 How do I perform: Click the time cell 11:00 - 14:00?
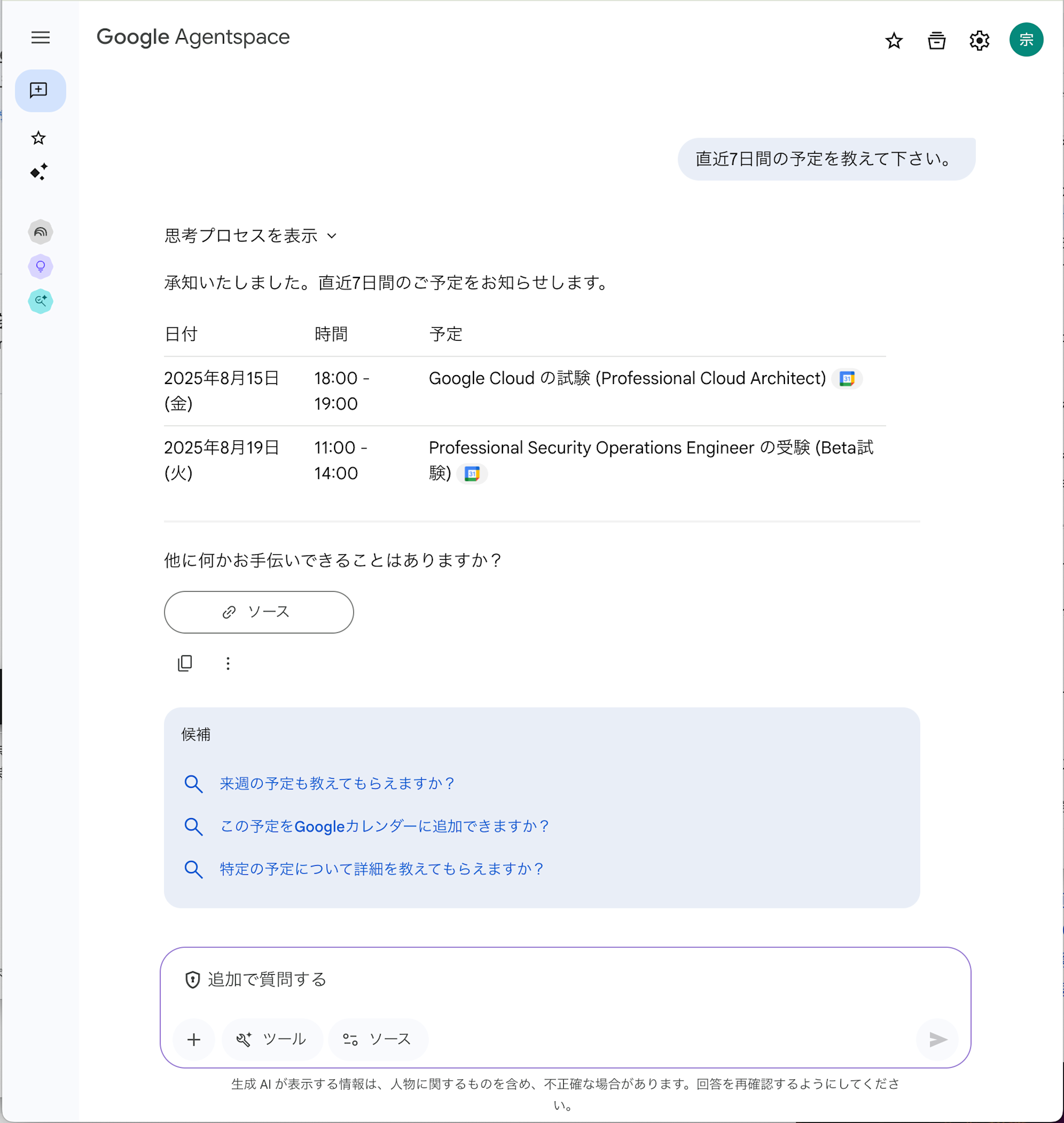(341, 460)
